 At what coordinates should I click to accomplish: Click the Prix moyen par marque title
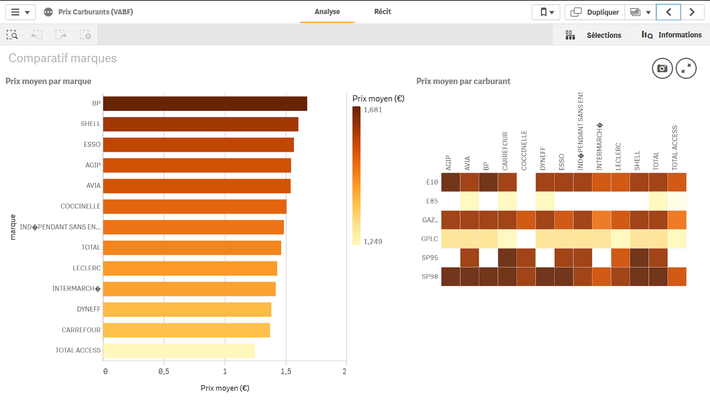(x=48, y=81)
